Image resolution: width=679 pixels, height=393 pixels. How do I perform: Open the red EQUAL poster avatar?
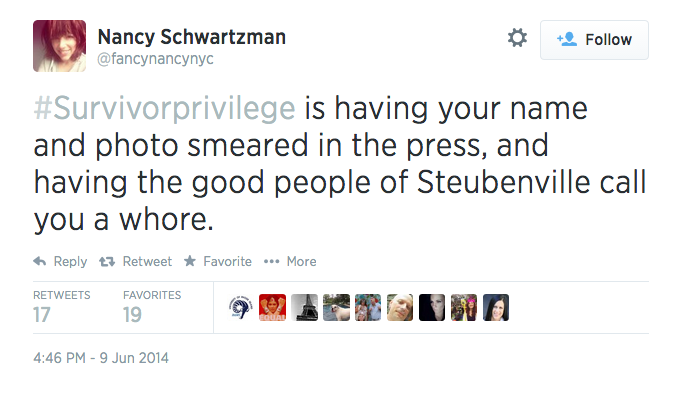[272, 308]
